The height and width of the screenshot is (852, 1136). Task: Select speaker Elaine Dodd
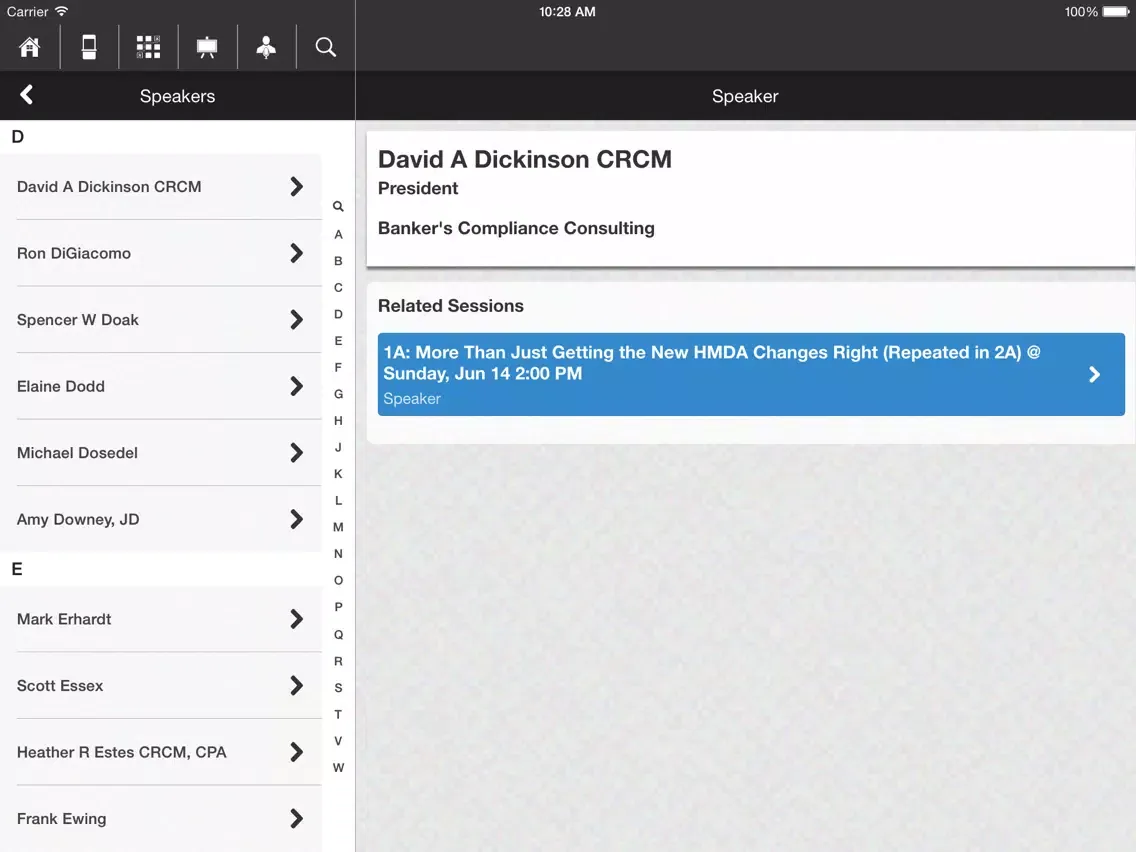point(161,386)
